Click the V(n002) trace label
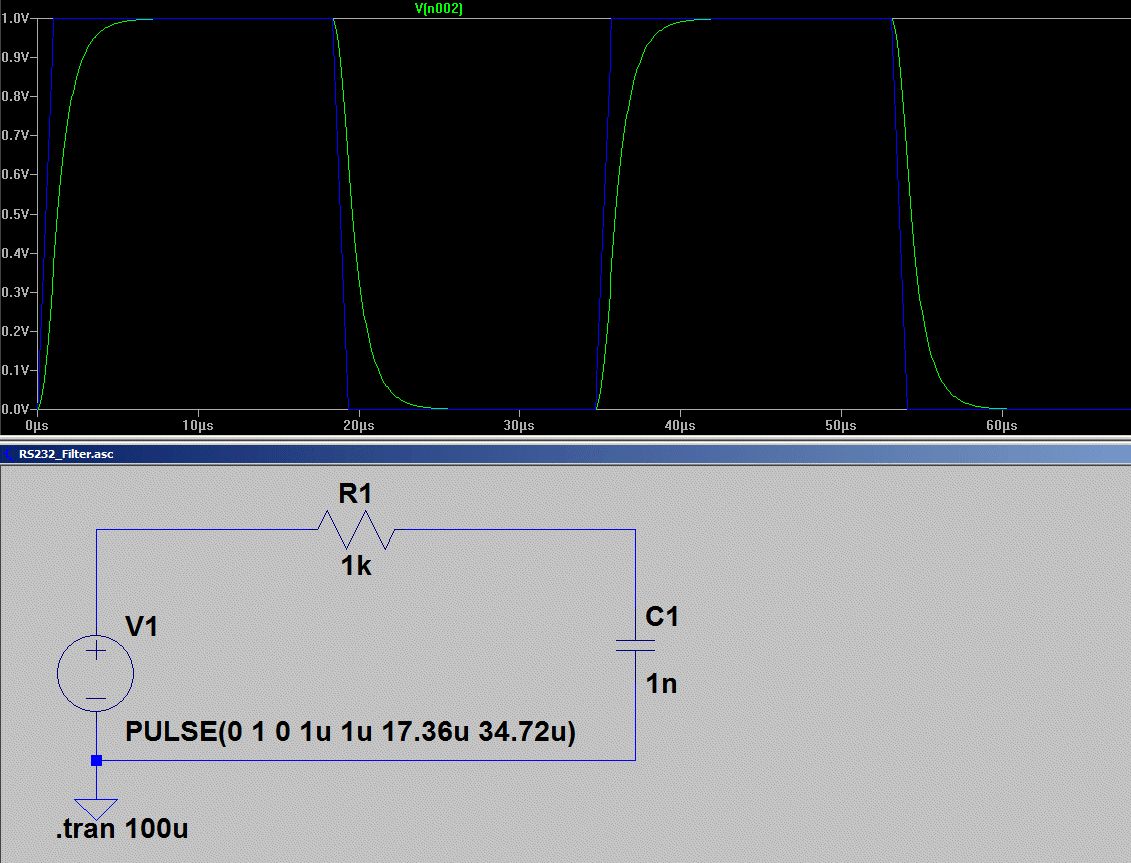 438,8
